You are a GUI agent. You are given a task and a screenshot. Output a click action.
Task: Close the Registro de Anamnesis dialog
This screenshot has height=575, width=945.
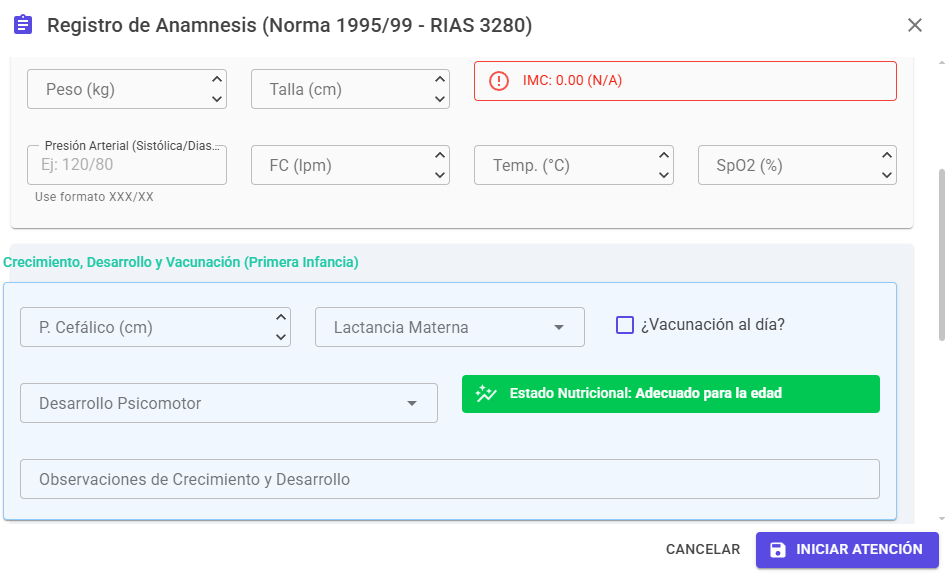[x=914, y=25]
